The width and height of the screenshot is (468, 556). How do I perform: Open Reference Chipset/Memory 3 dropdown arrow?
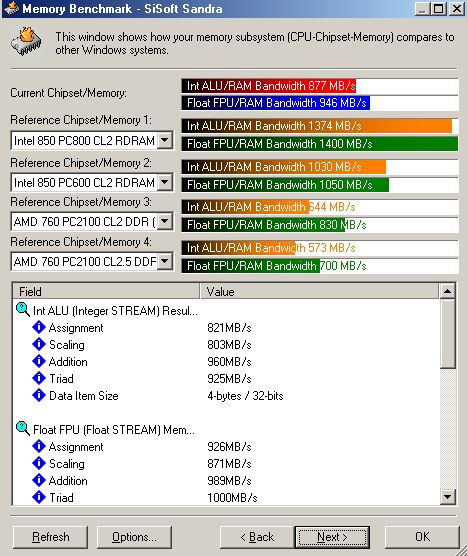(165, 221)
